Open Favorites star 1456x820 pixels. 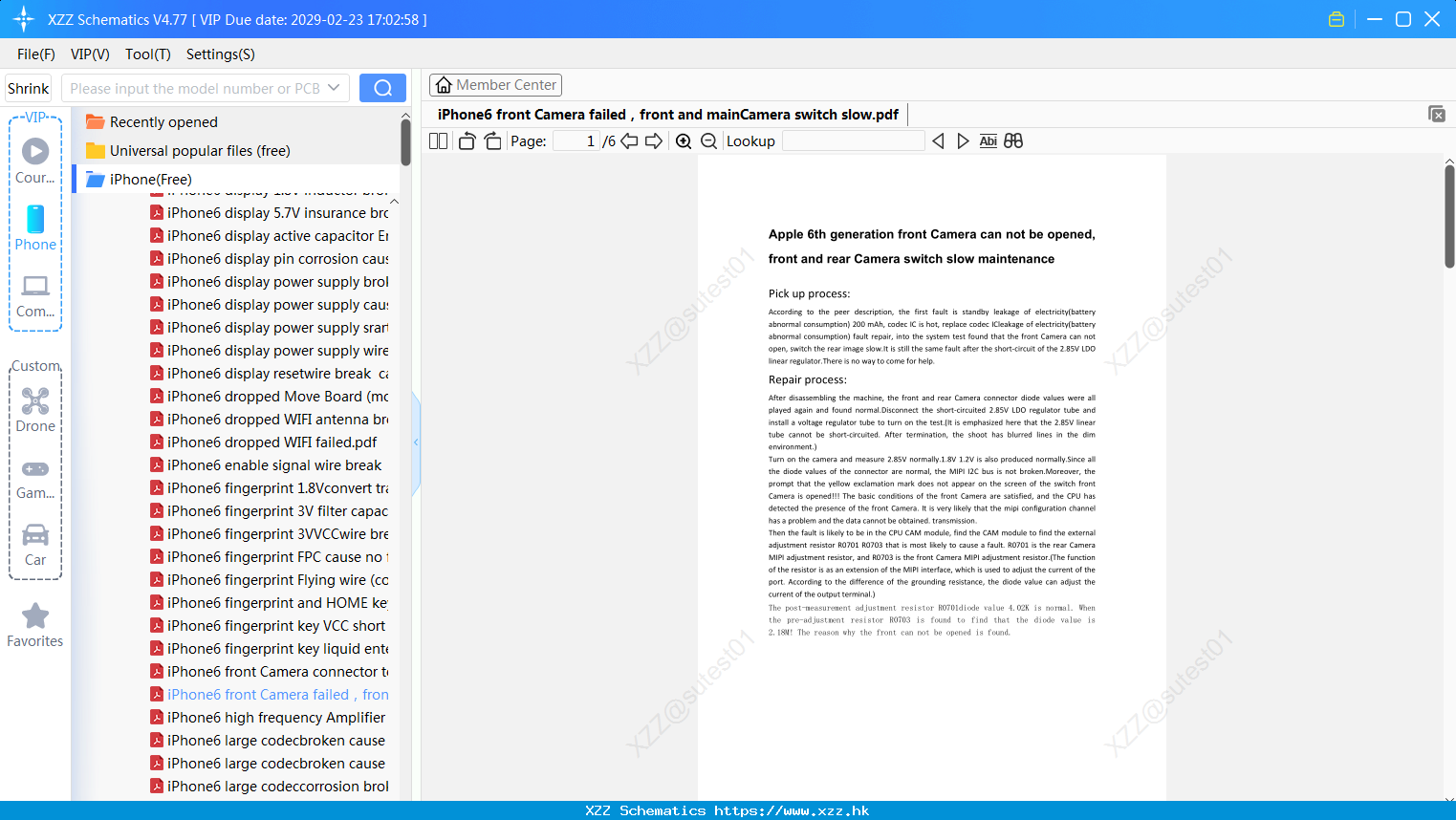pos(35,626)
